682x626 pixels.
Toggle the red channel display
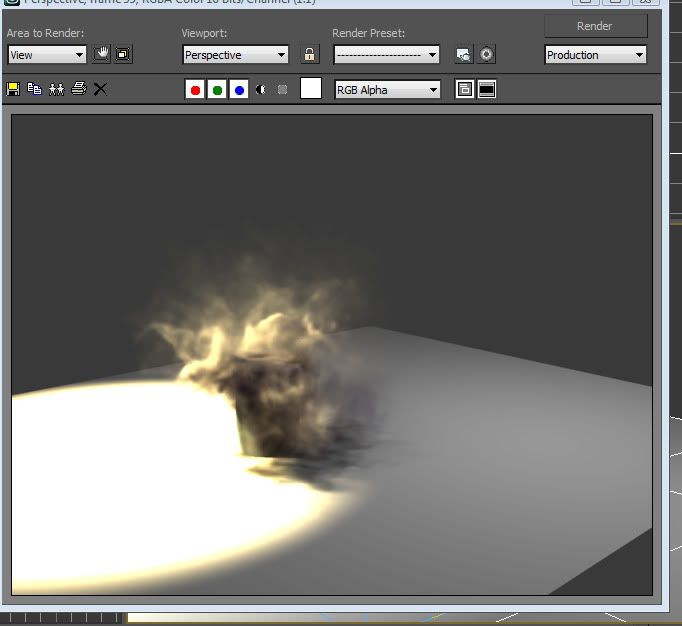(x=195, y=90)
